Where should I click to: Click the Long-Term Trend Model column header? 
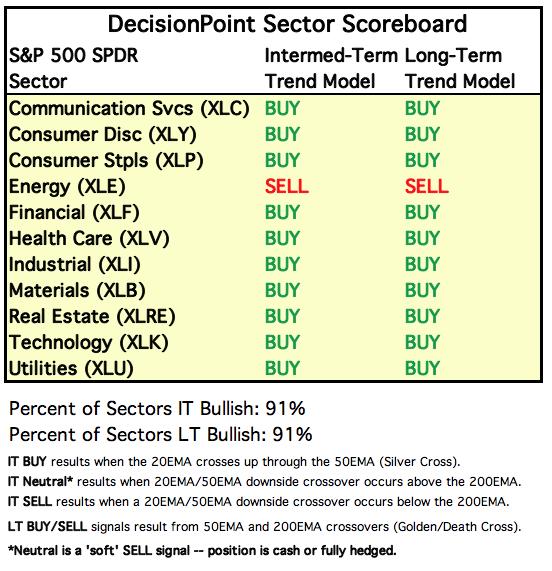point(460,68)
